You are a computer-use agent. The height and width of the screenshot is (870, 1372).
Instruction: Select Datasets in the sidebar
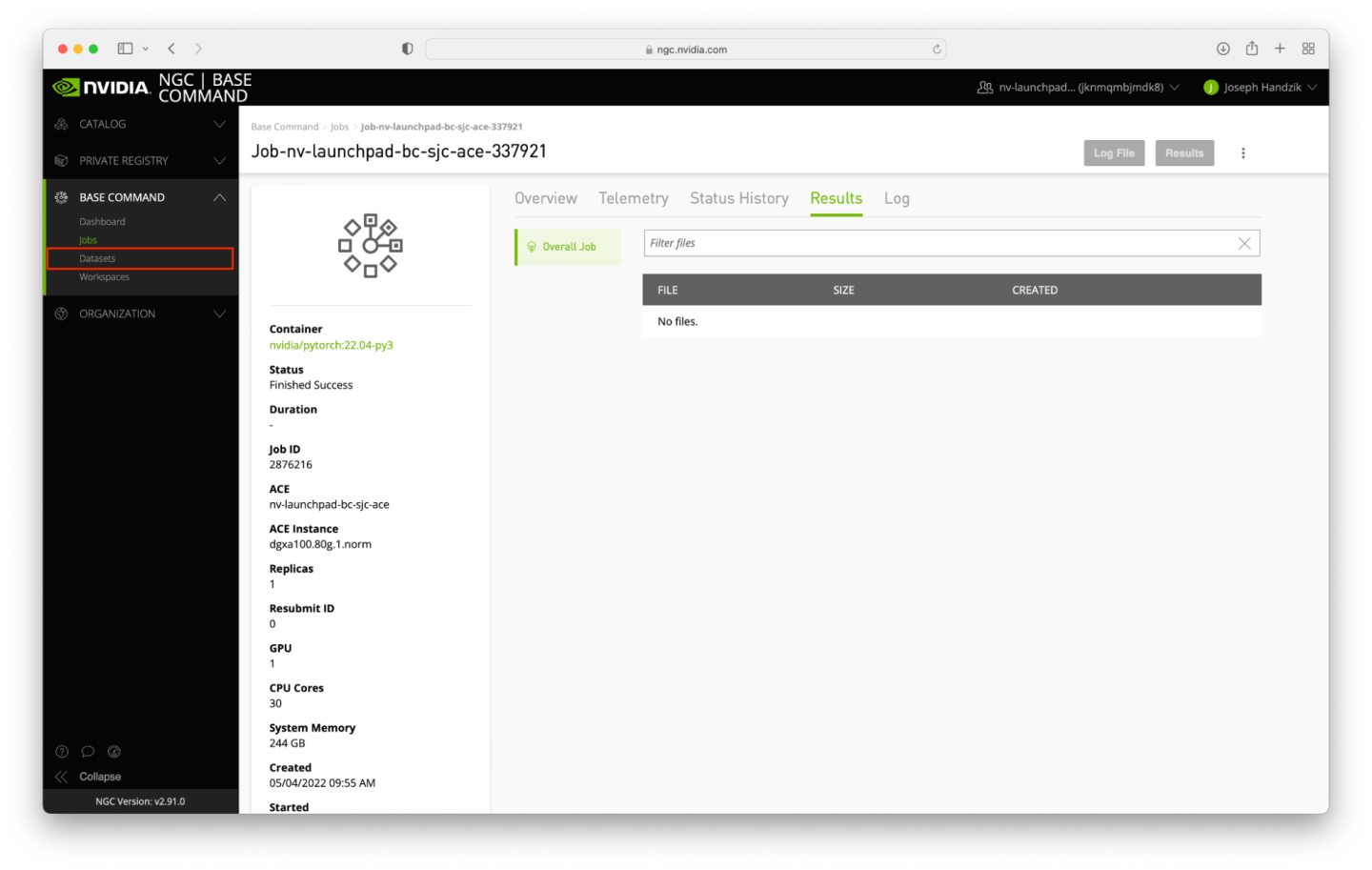[97, 258]
